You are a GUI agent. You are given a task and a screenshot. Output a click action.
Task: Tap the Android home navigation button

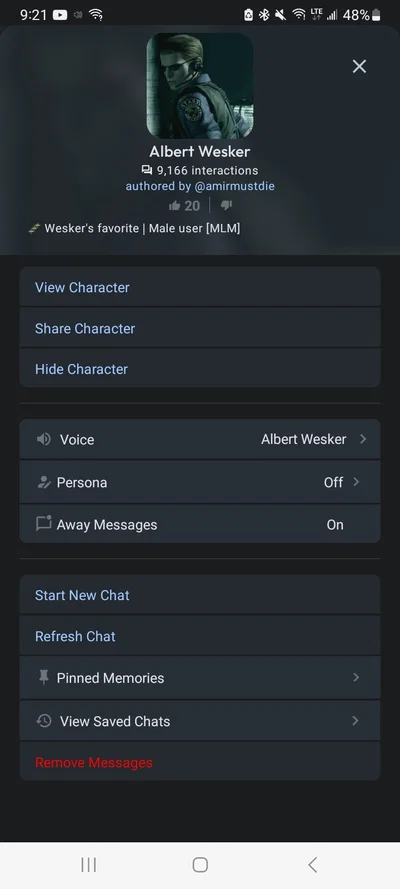(200, 865)
